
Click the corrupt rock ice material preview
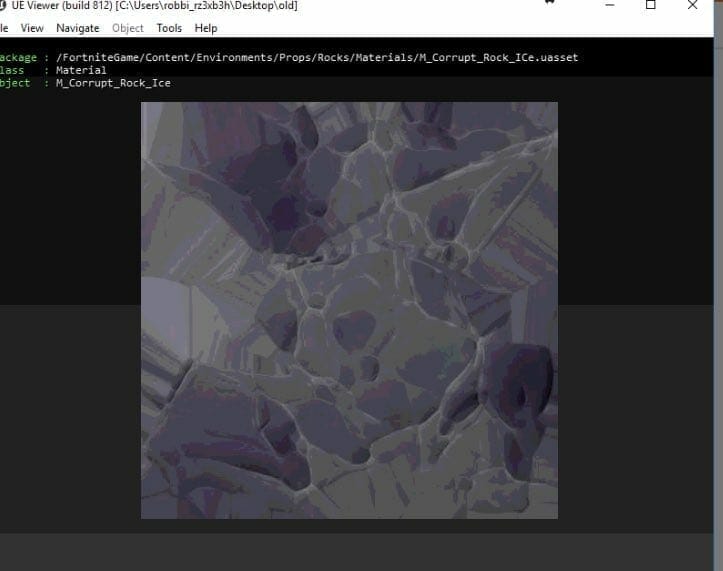click(349, 310)
